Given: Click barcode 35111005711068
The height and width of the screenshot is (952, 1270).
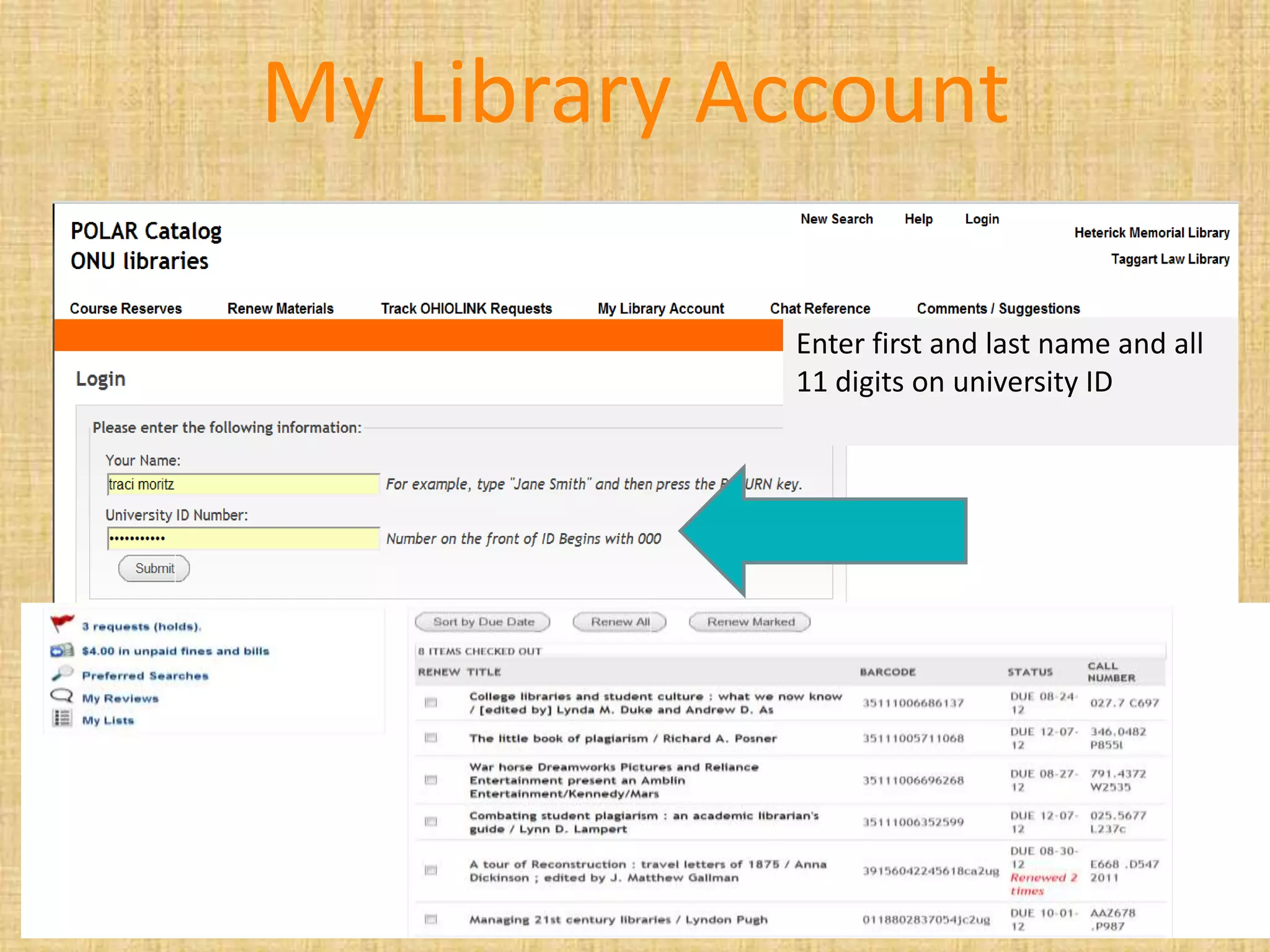Looking at the screenshot, I should 913,738.
